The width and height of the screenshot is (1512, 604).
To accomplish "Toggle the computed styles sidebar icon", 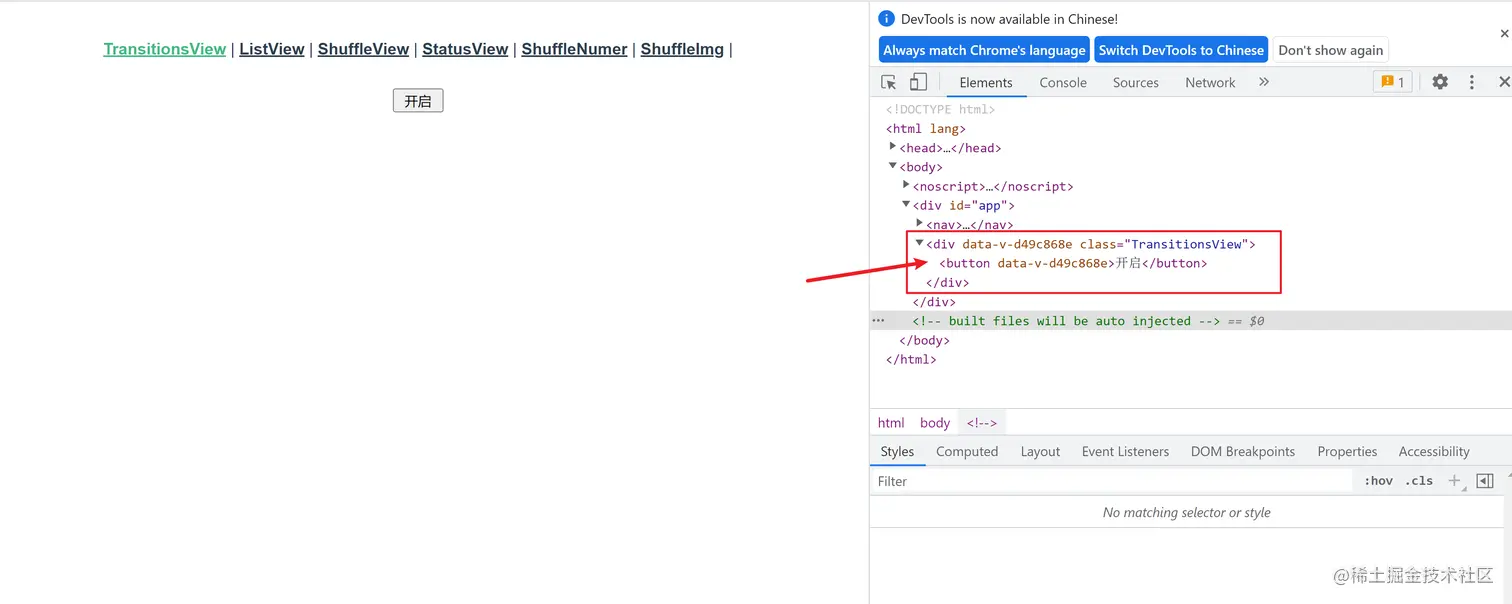I will click(x=1485, y=481).
